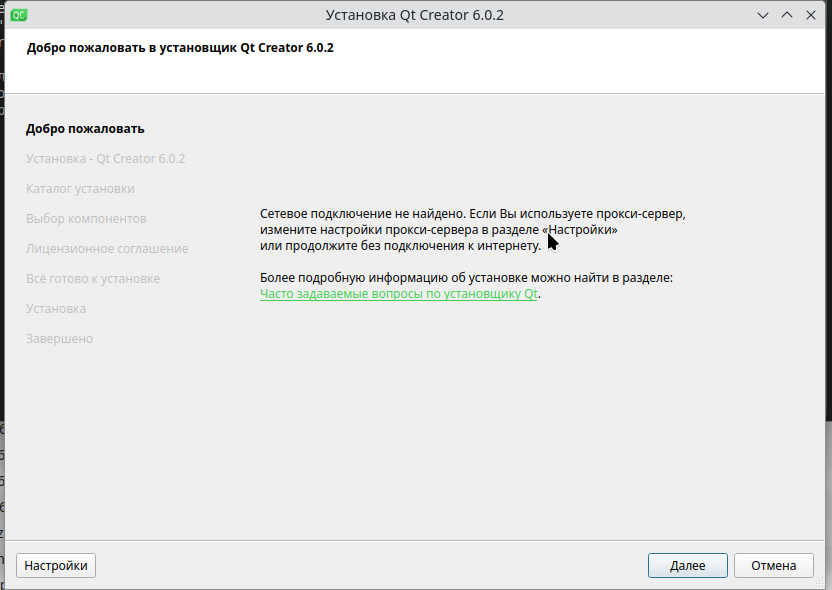Click the "Более подробную информацию" text line

tap(466, 278)
